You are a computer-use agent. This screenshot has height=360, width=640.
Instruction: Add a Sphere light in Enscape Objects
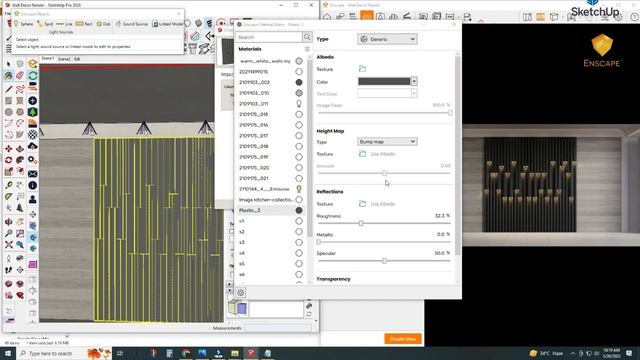pos(23,24)
